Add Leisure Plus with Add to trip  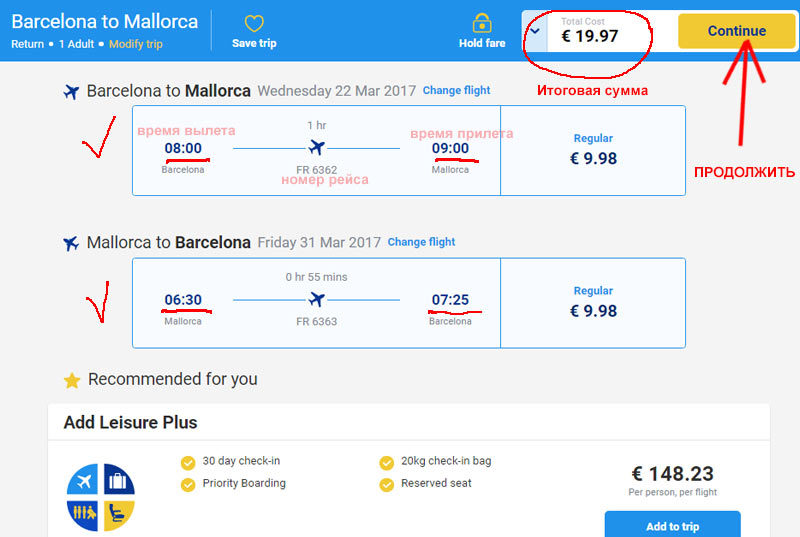(672, 525)
